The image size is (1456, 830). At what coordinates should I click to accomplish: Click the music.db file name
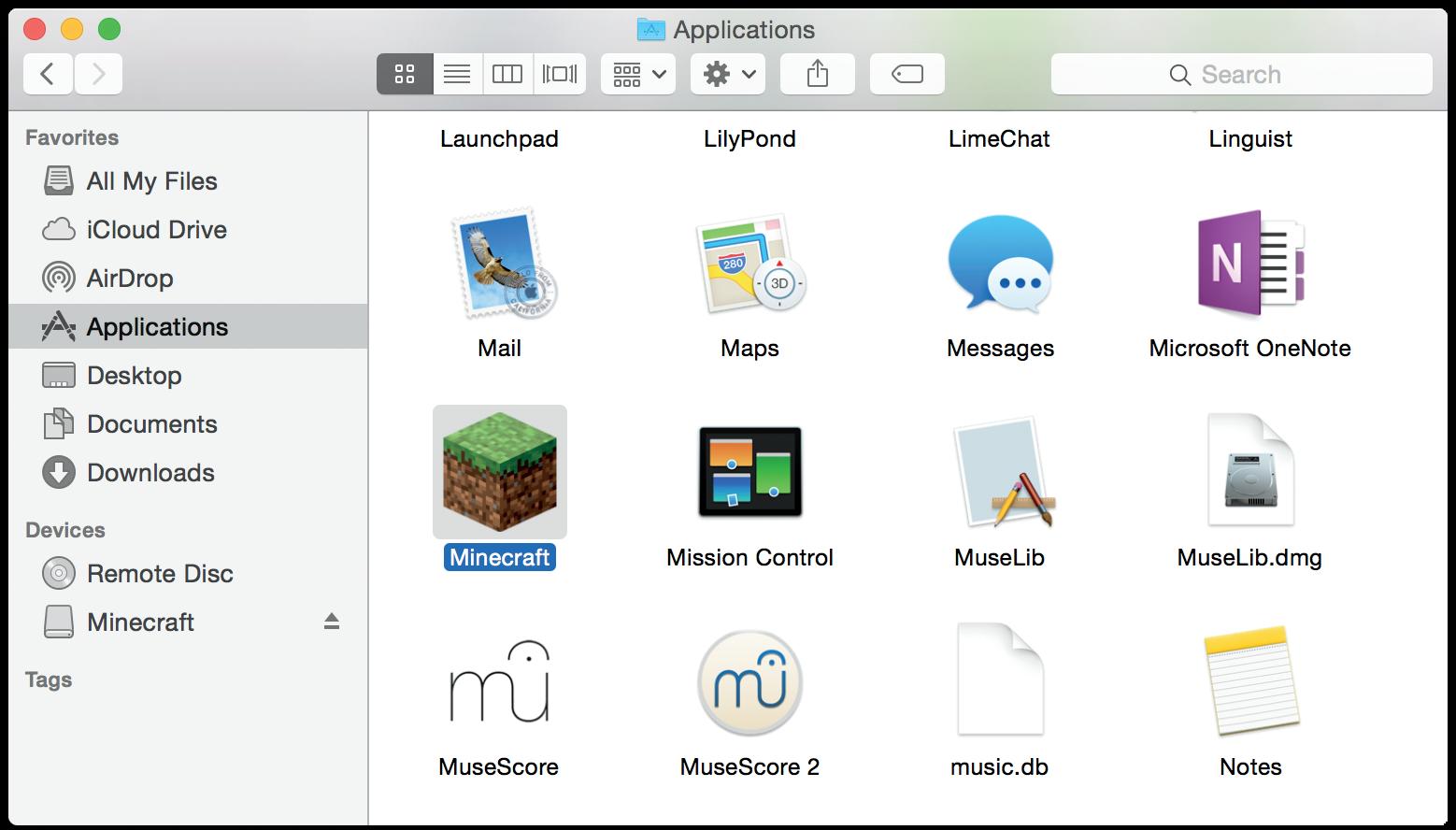point(999,767)
